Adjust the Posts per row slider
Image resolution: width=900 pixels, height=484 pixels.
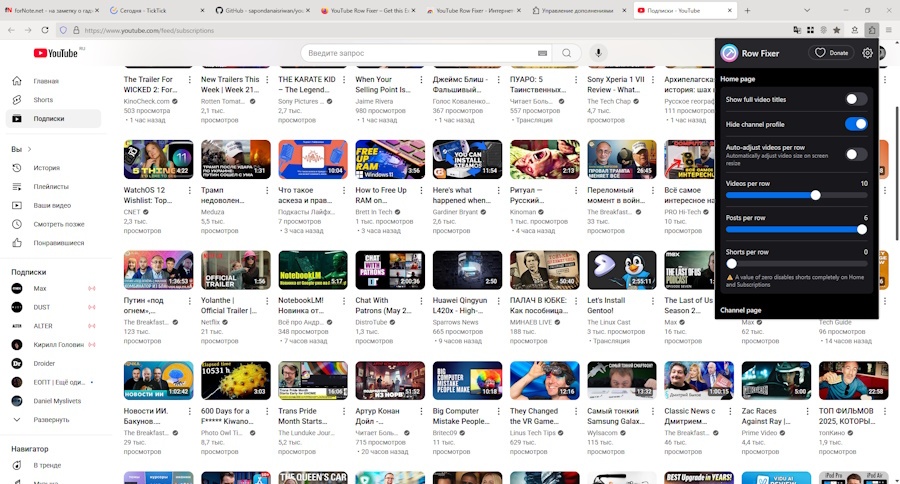[797, 230]
